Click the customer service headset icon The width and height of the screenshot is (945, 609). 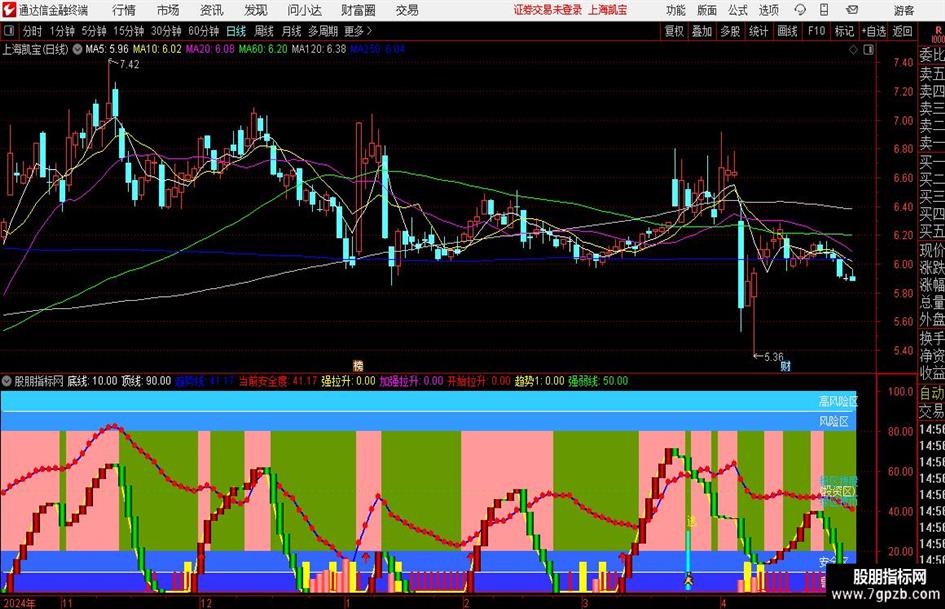tap(800, 10)
